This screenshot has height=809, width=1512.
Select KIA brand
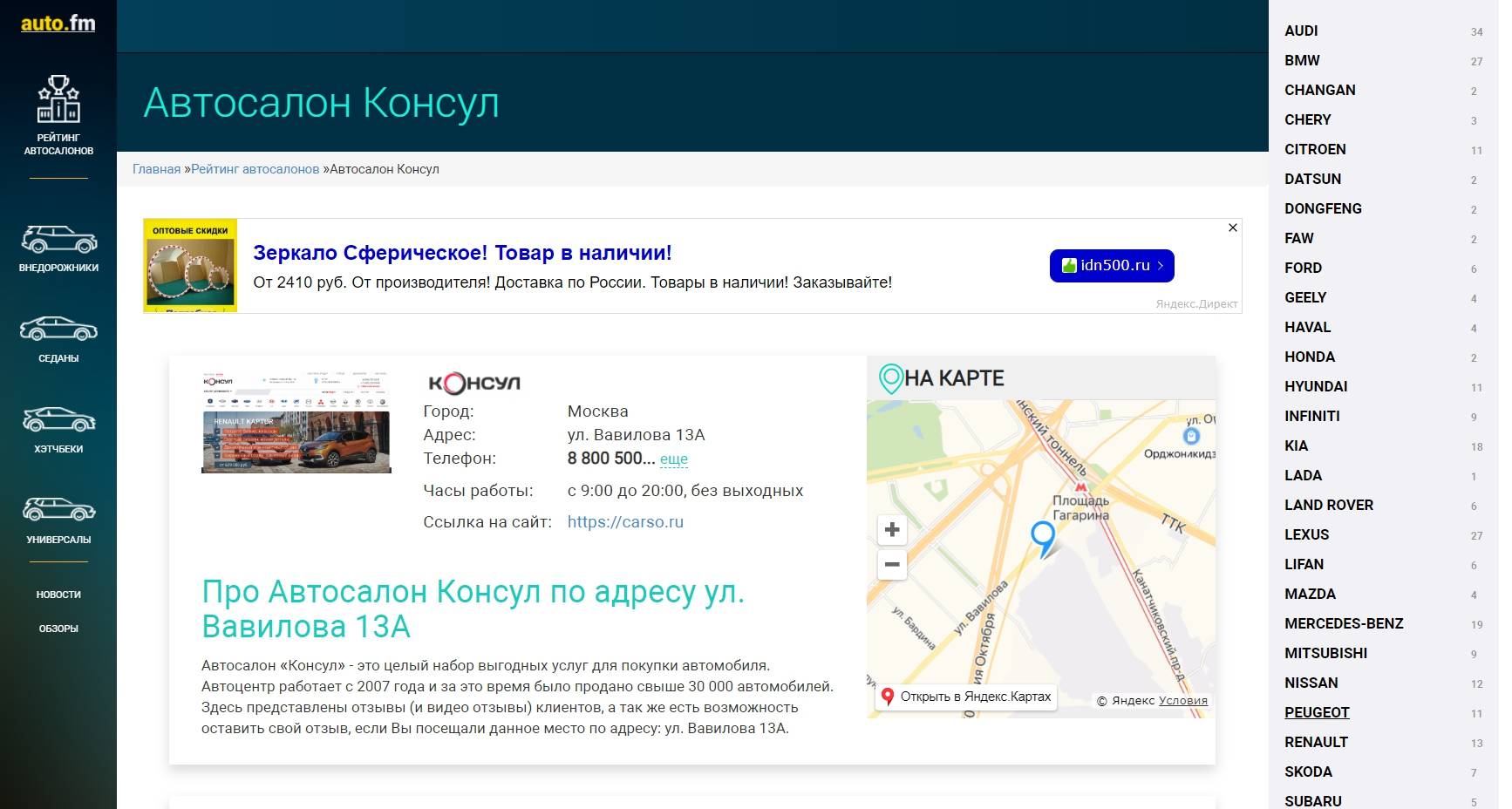pyautogui.click(x=1297, y=445)
